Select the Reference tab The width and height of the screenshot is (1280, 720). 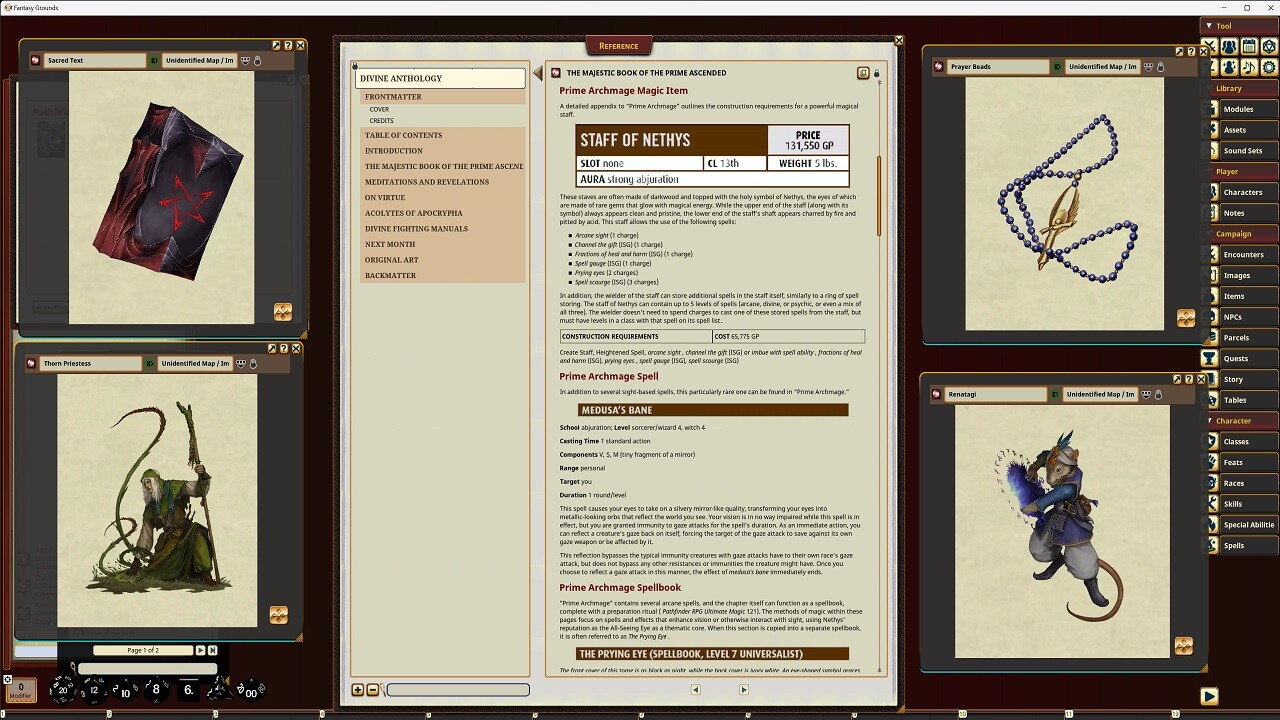(618, 45)
